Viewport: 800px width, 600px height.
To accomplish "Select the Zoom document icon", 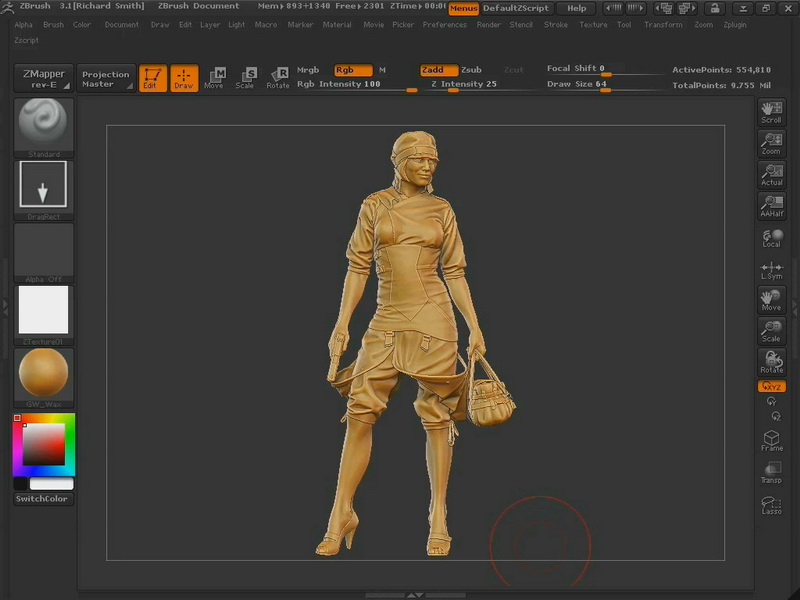I will click(771, 143).
